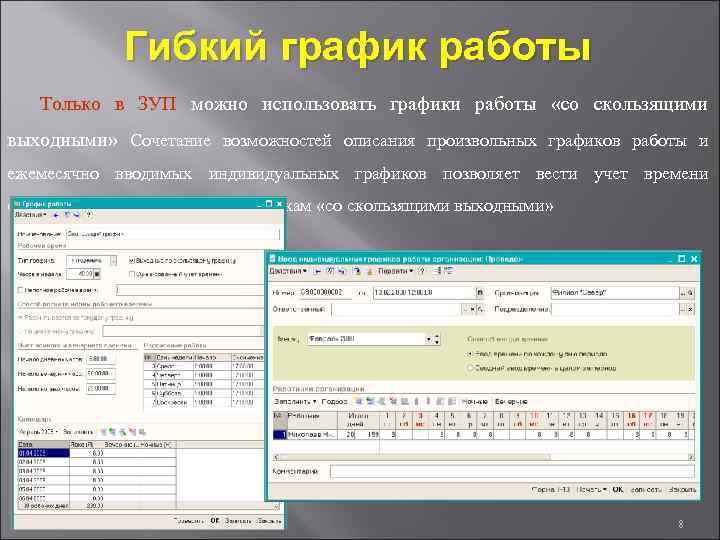Click Ночные in workers table toolbar

click(x=474, y=401)
